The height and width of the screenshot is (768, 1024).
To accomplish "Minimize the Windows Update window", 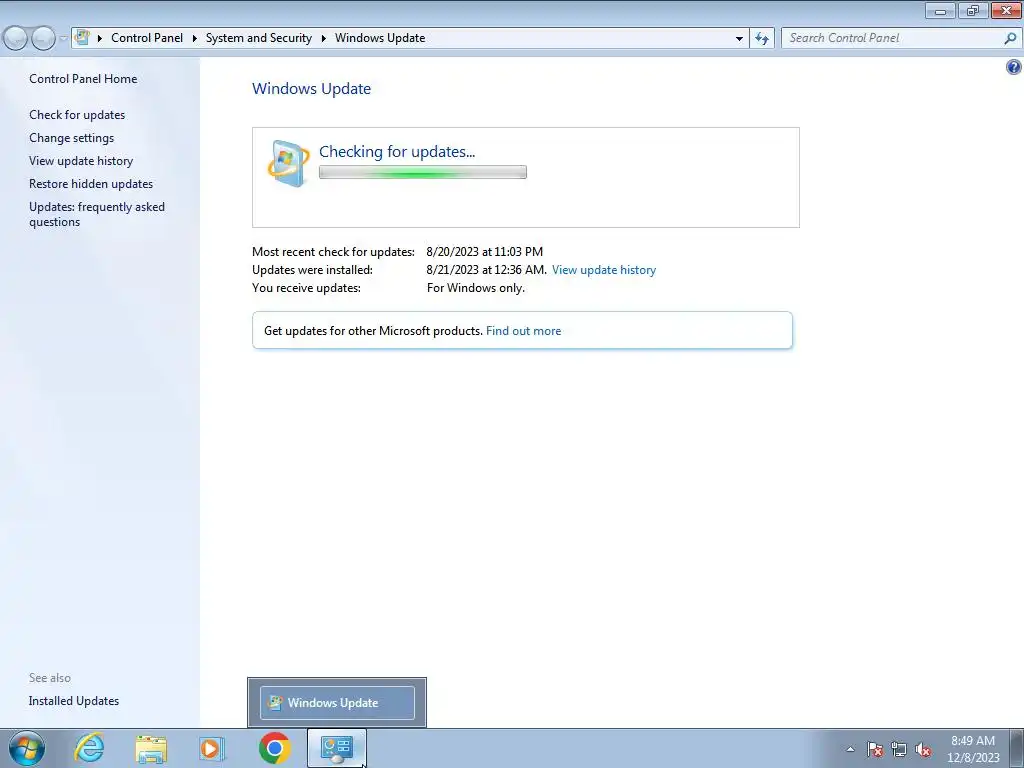I will pyautogui.click(x=940, y=10).
